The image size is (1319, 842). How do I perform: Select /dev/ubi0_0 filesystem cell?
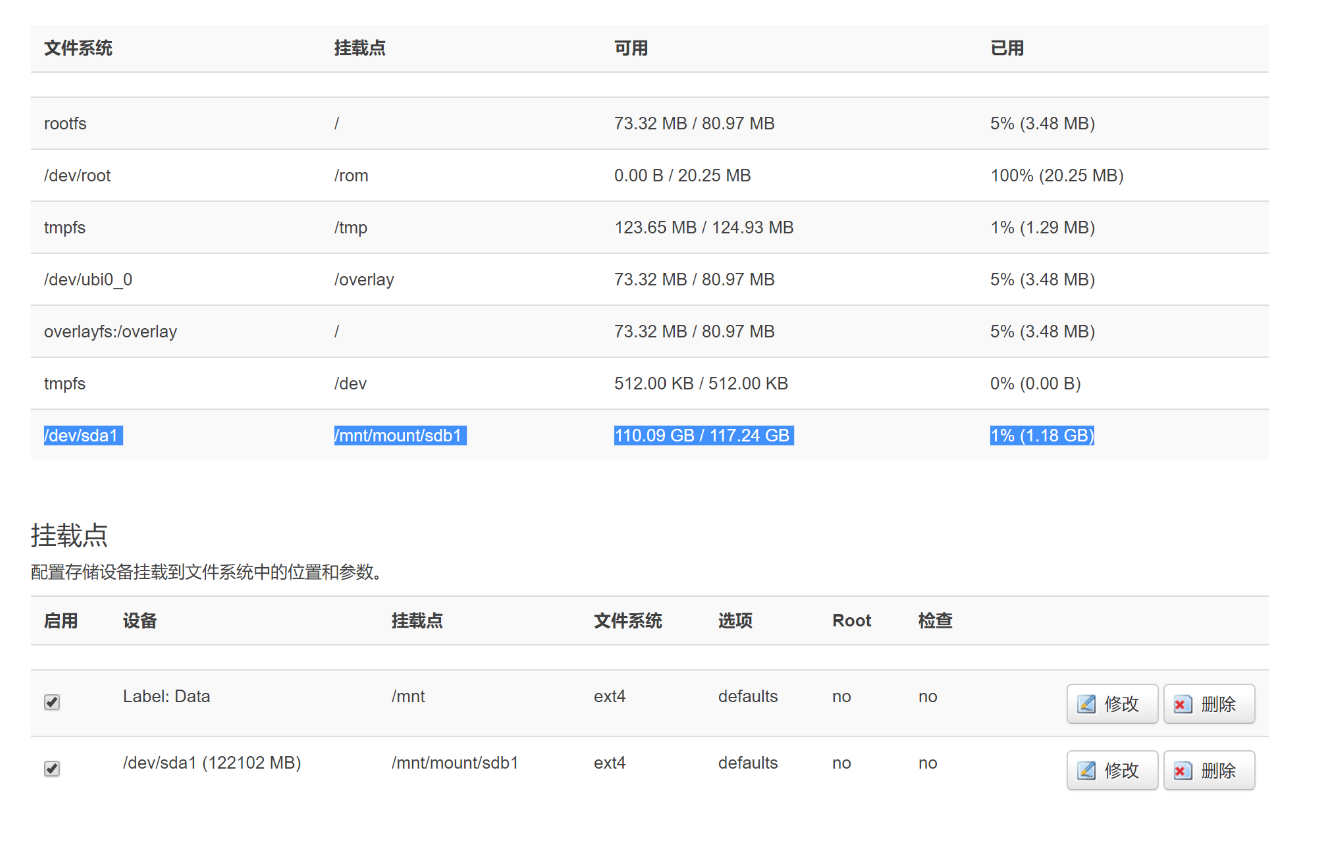point(88,280)
